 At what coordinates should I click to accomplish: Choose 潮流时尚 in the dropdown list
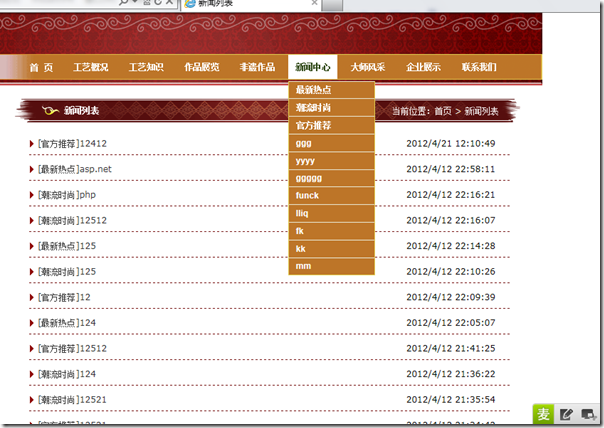[314, 108]
